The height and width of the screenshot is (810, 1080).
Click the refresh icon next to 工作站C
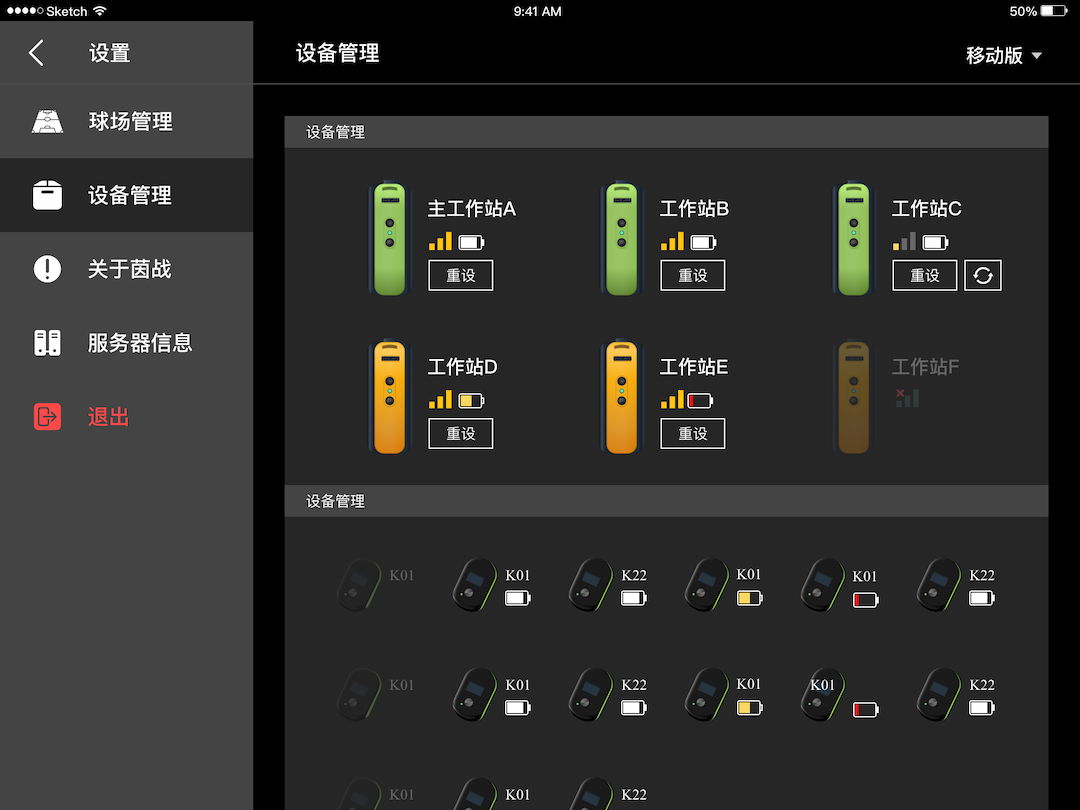[982, 275]
